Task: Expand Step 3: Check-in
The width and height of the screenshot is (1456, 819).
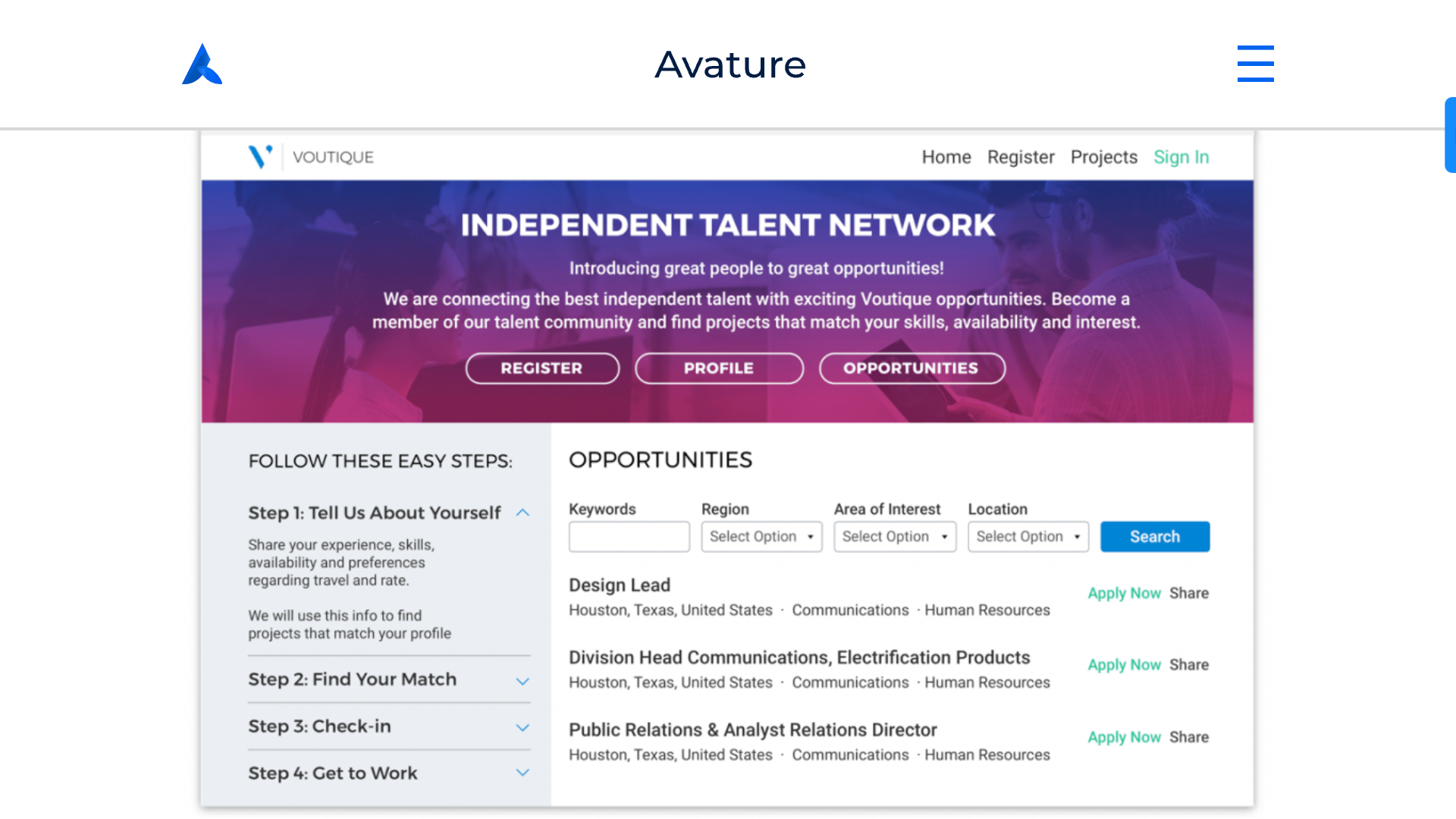Action: click(x=522, y=727)
